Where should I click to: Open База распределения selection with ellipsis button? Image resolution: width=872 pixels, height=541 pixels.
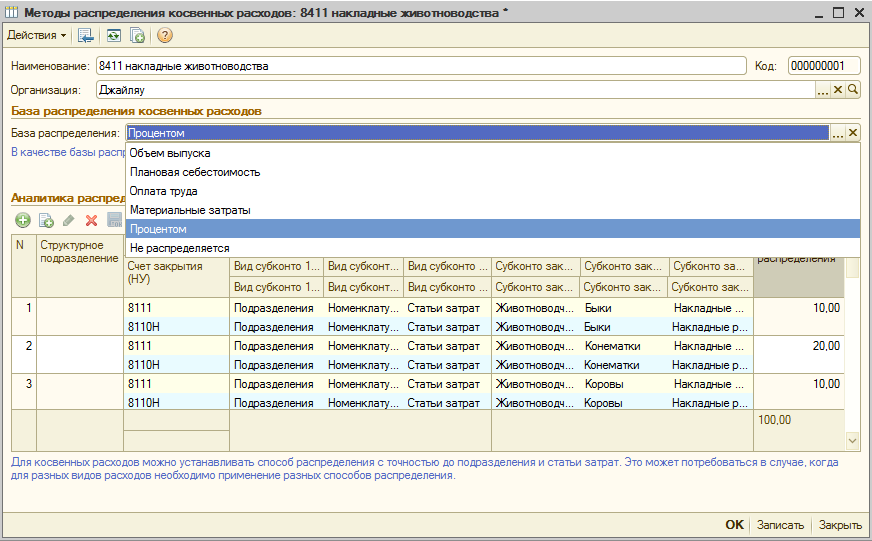click(837, 133)
